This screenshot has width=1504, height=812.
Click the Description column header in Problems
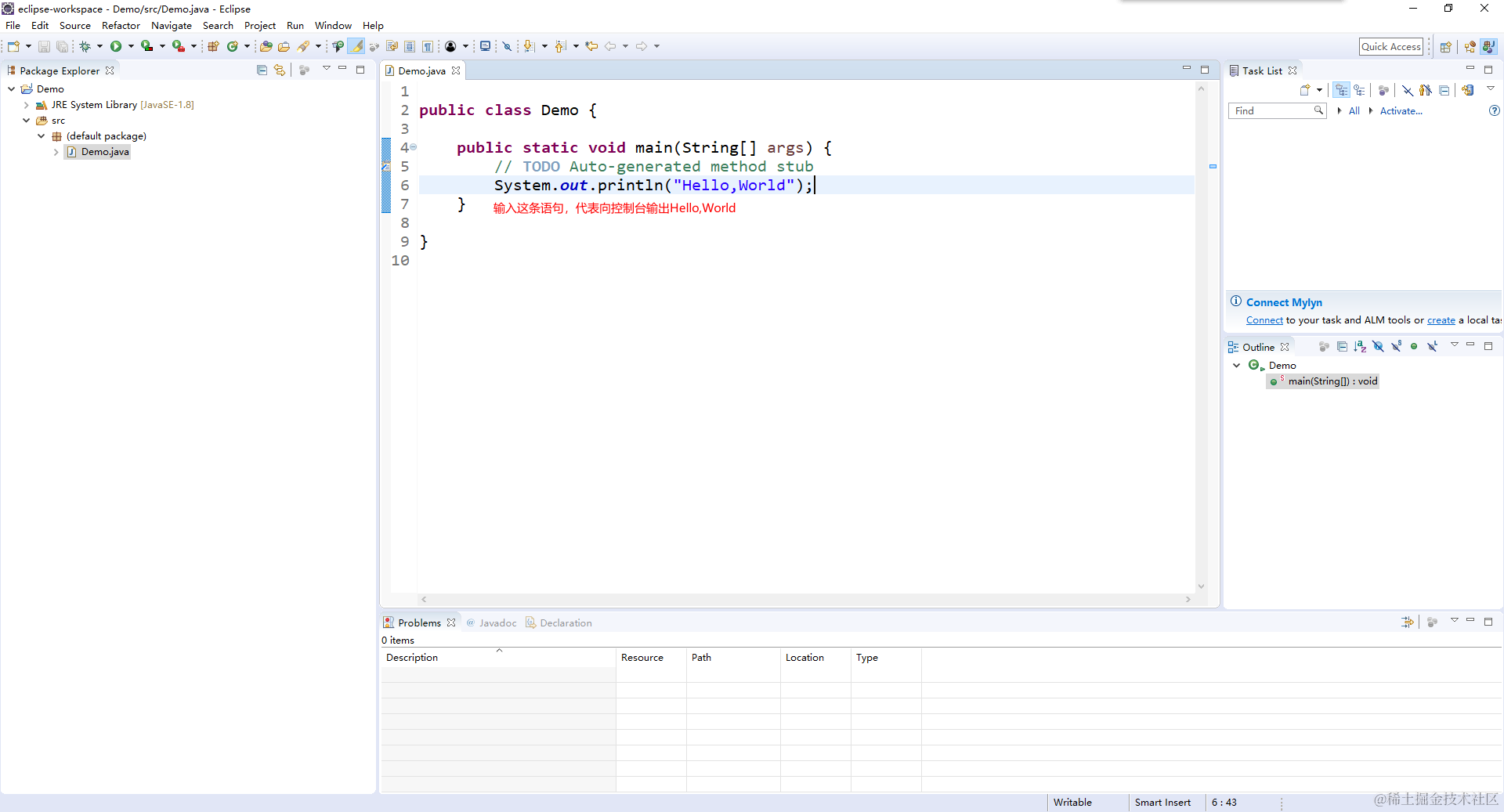pyautogui.click(x=498, y=658)
